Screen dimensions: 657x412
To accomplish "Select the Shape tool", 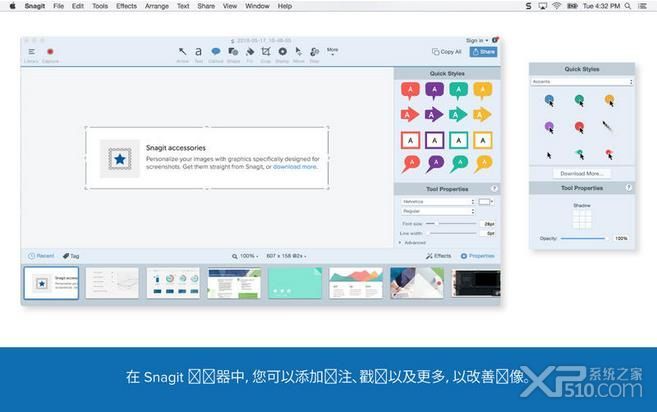I will (233, 52).
